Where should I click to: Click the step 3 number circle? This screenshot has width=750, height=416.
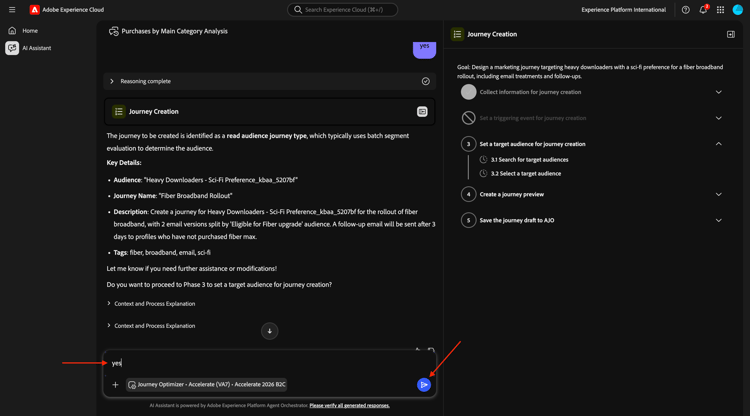tap(468, 144)
